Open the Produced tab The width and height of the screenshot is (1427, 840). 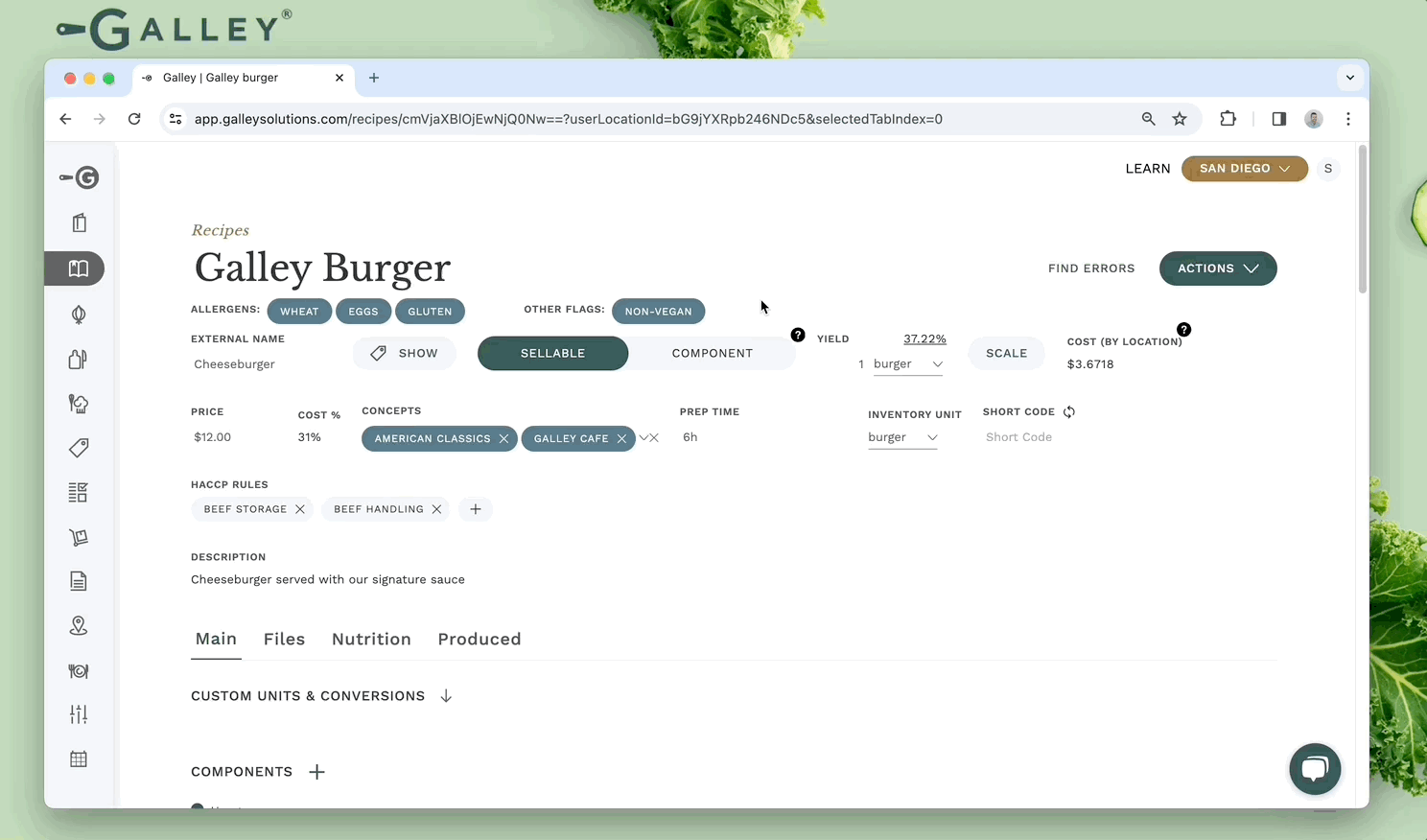click(x=480, y=639)
